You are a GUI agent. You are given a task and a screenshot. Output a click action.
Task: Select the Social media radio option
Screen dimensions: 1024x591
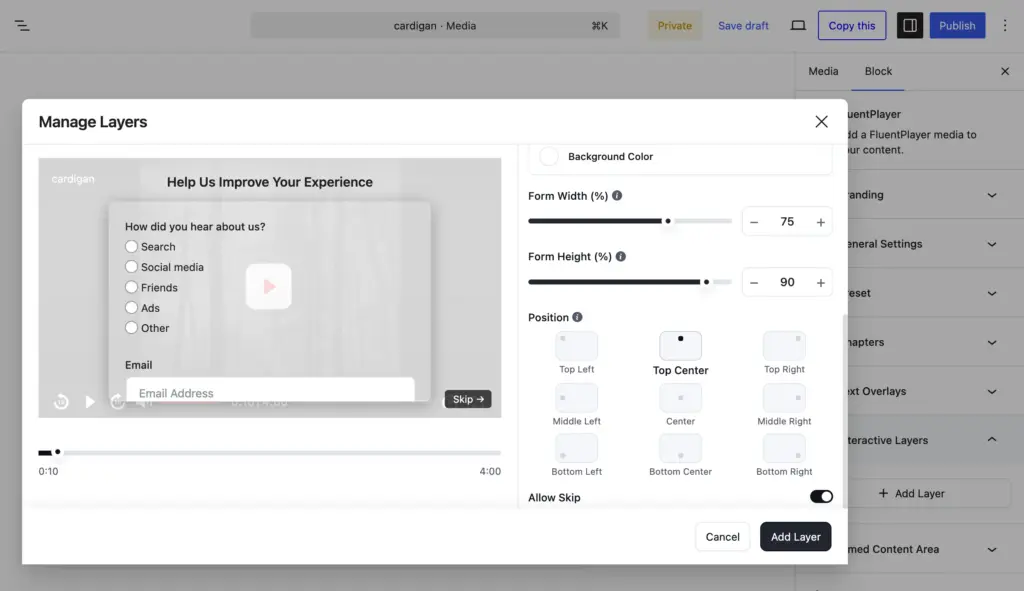coord(131,267)
